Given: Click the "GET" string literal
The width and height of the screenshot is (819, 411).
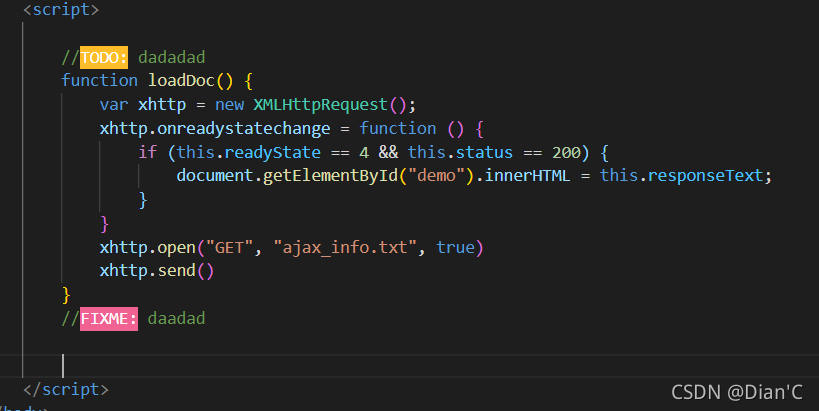Looking at the screenshot, I should (x=229, y=247).
